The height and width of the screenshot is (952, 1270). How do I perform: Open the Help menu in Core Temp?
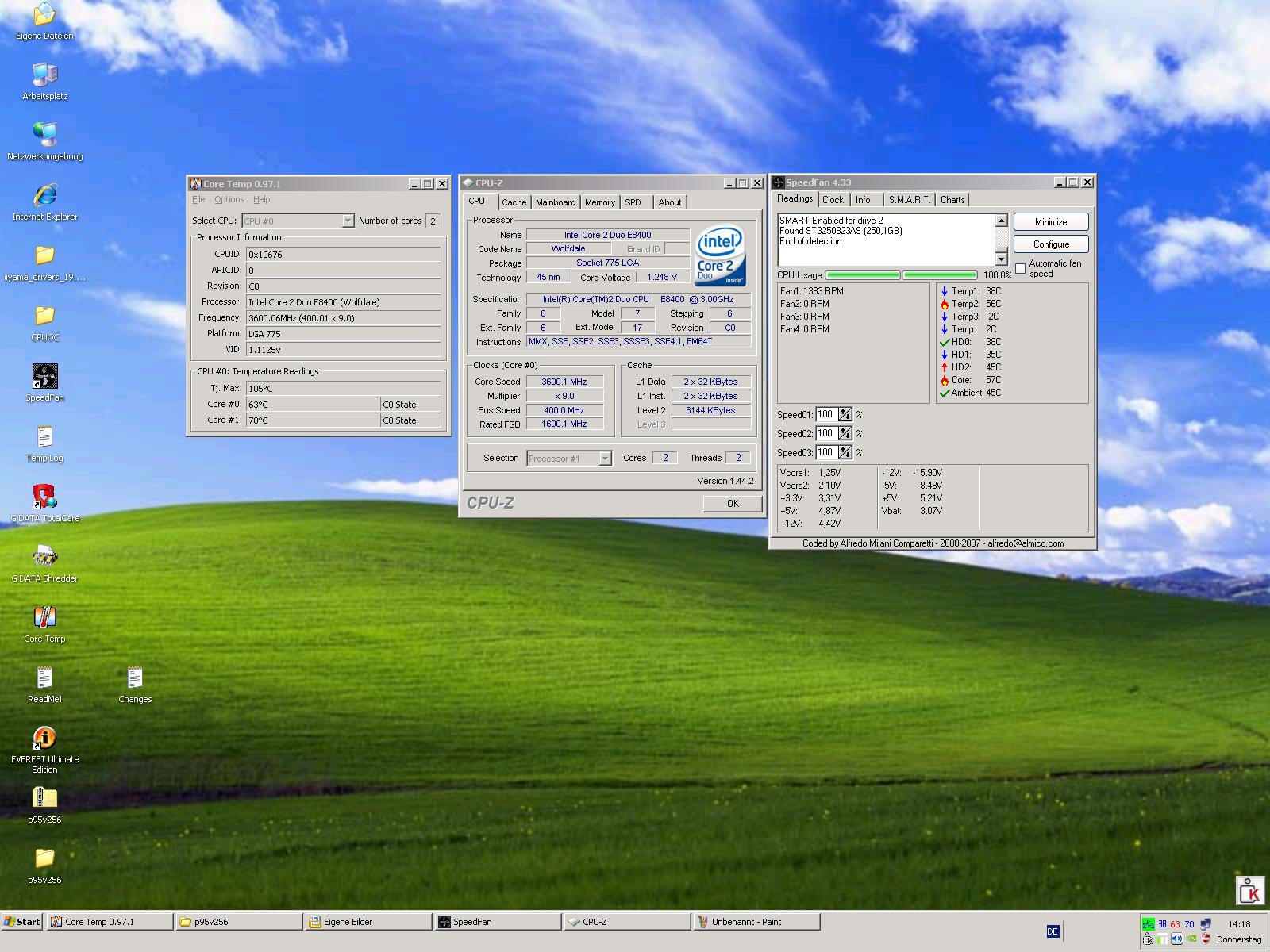click(x=262, y=200)
